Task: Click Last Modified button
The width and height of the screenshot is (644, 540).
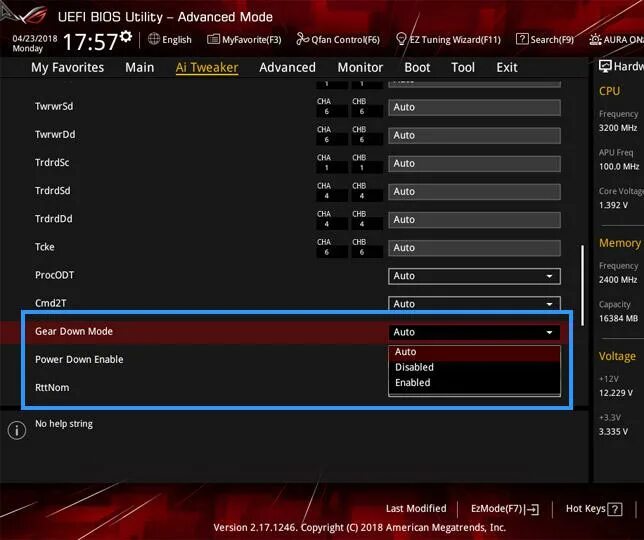Action: [416, 508]
